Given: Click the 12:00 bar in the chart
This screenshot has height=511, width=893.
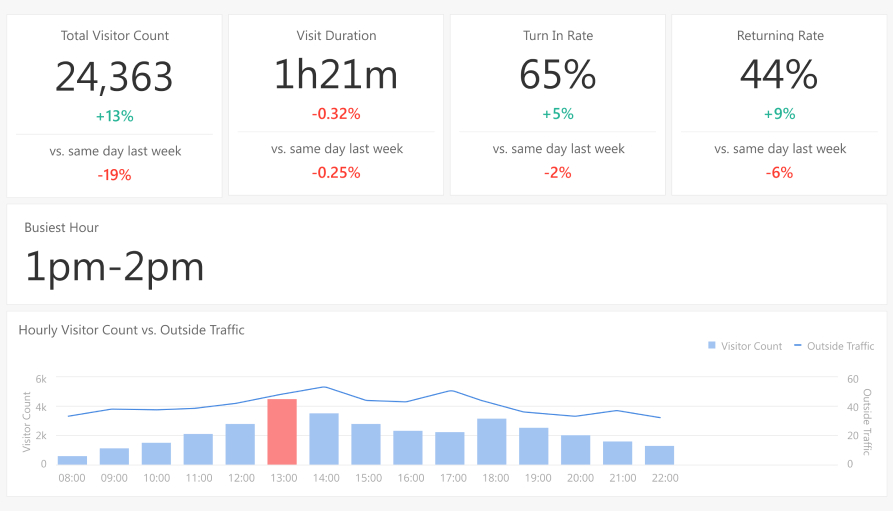Looking at the screenshot, I should click(x=240, y=444).
